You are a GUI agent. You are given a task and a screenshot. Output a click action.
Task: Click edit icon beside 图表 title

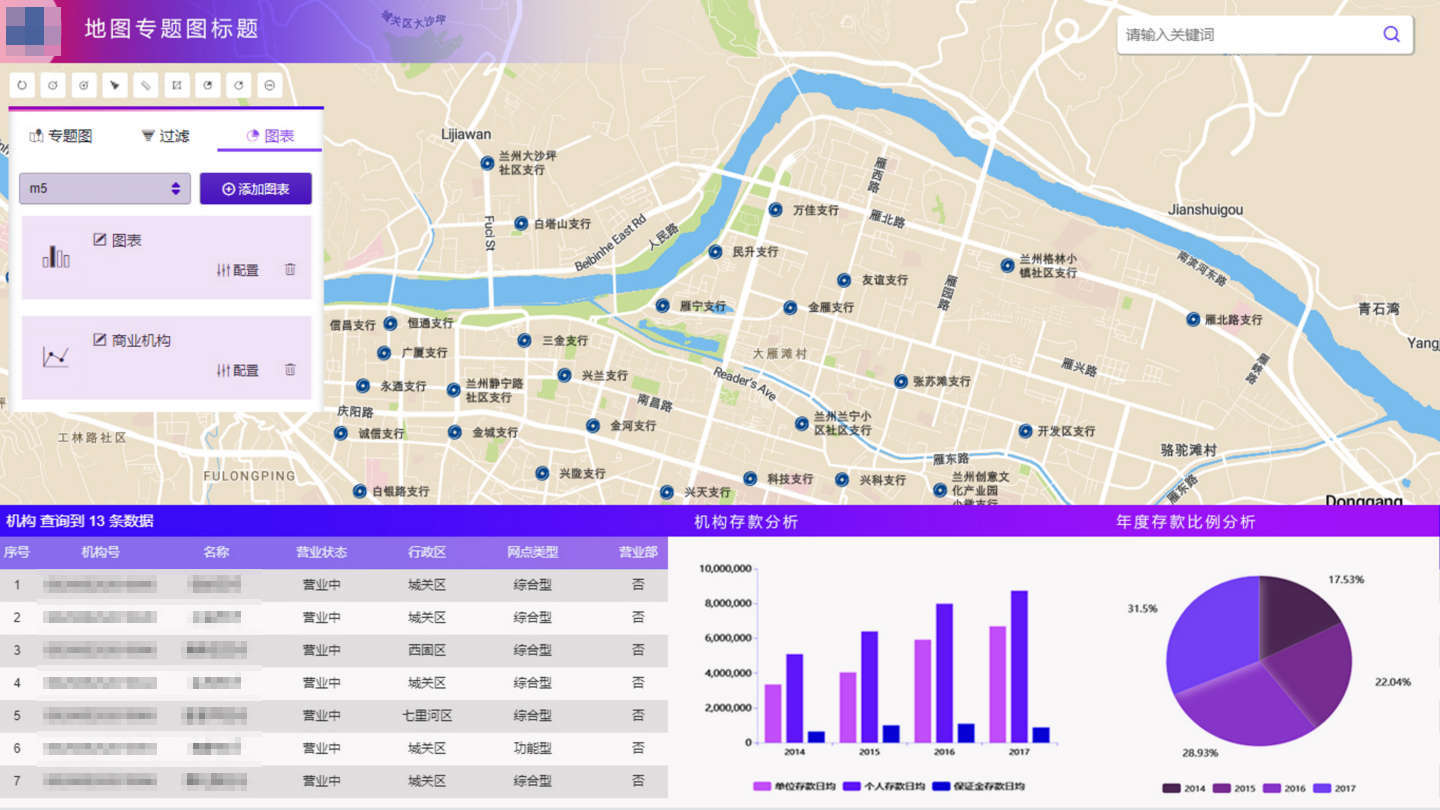99,240
